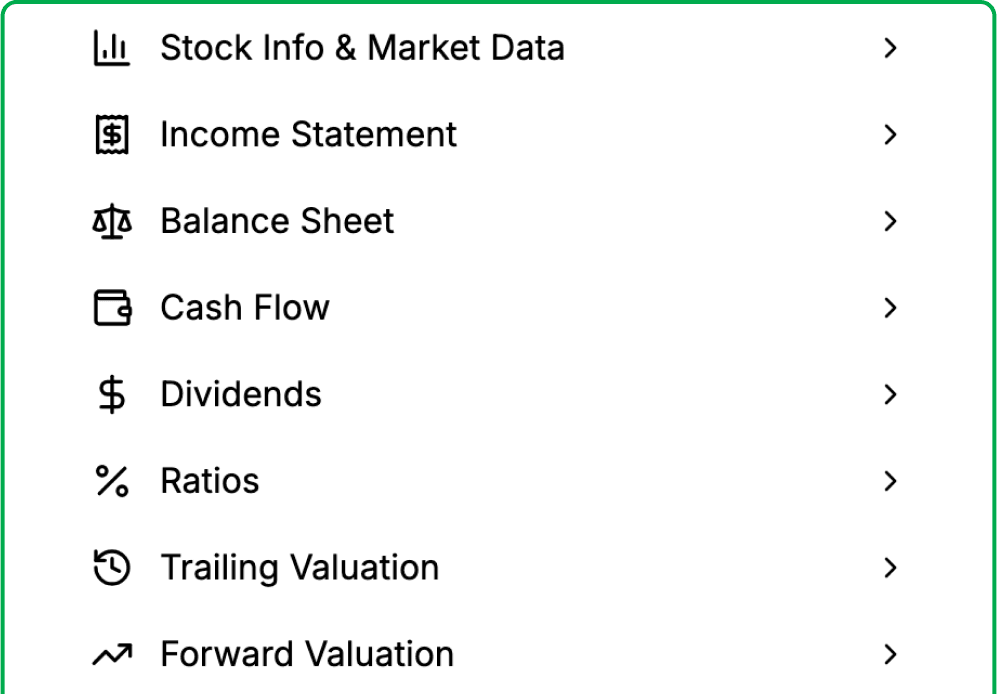Screen dimensions: 997x694
Task: Expand the Income Statement chevron
Action: tap(890, 134)
